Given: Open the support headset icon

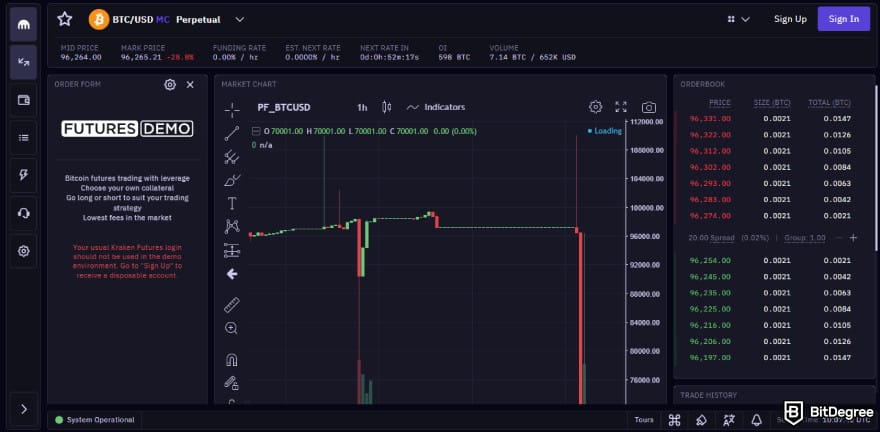Looking at the screenshot, I should [x=24, y=213].
